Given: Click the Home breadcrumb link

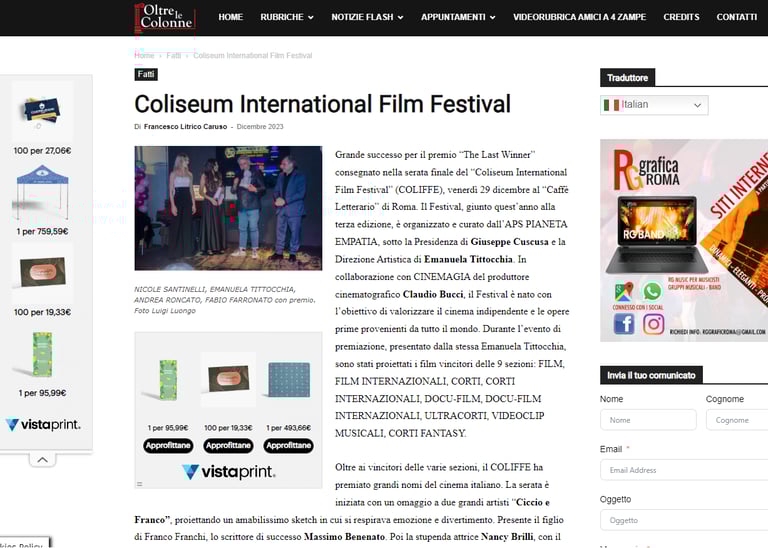Looking at the screenshot, I should [144, 55].
